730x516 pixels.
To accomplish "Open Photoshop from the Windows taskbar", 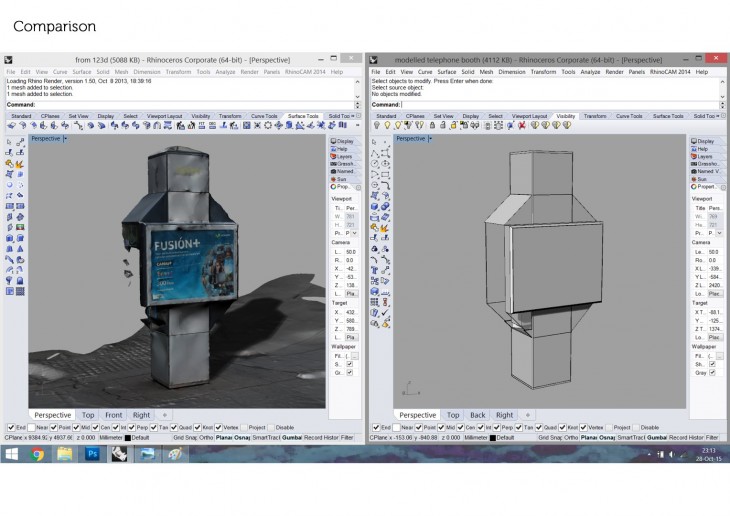I will pos(90,454).
